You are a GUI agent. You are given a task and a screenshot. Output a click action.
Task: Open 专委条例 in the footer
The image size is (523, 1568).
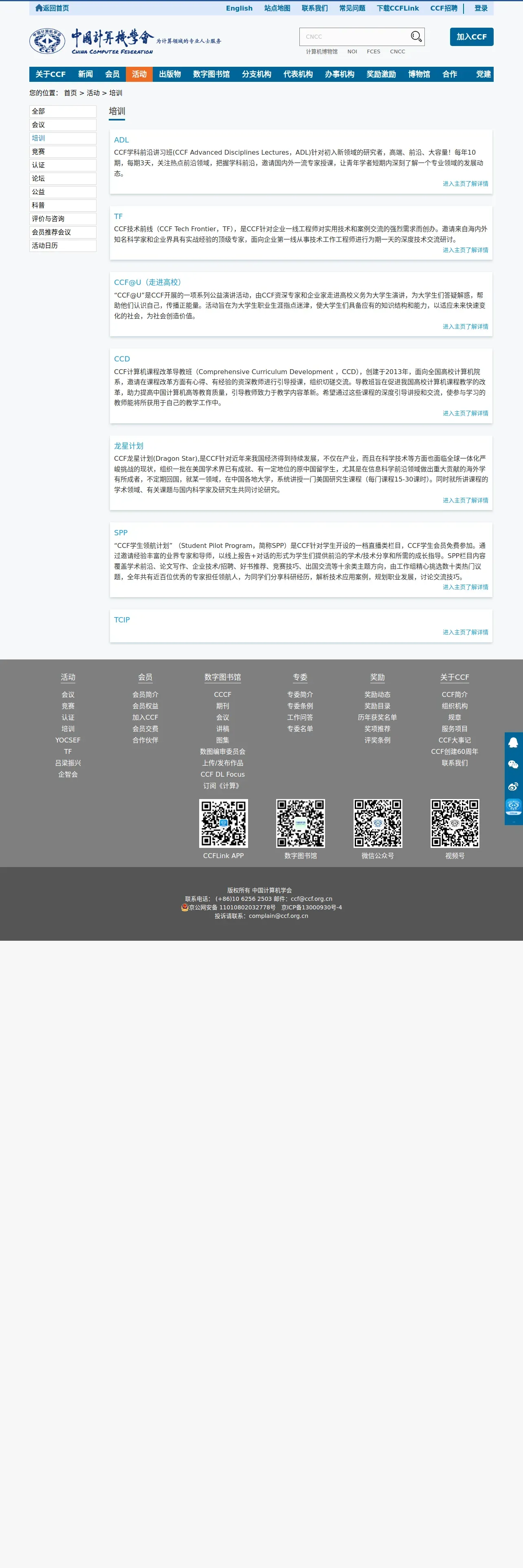coord(300,706)
